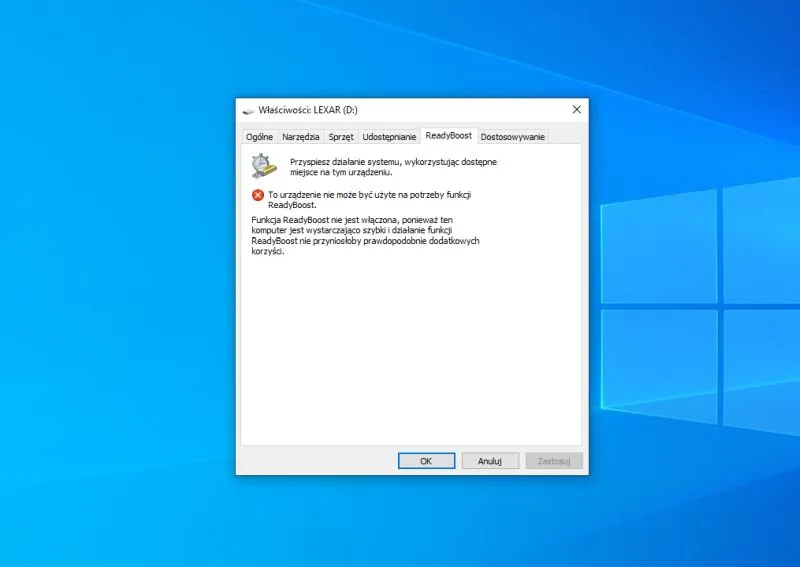The width and height of the screenshot is (800, 567).
Task: Switch to the Ogólne tab
Action: (x=259, y=137)
